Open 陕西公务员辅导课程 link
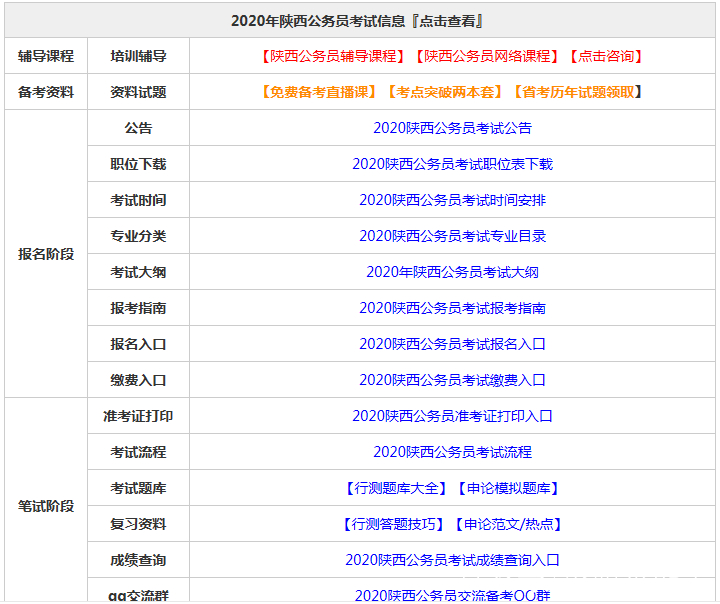The image size is (720, 604). tap(333, 56)
